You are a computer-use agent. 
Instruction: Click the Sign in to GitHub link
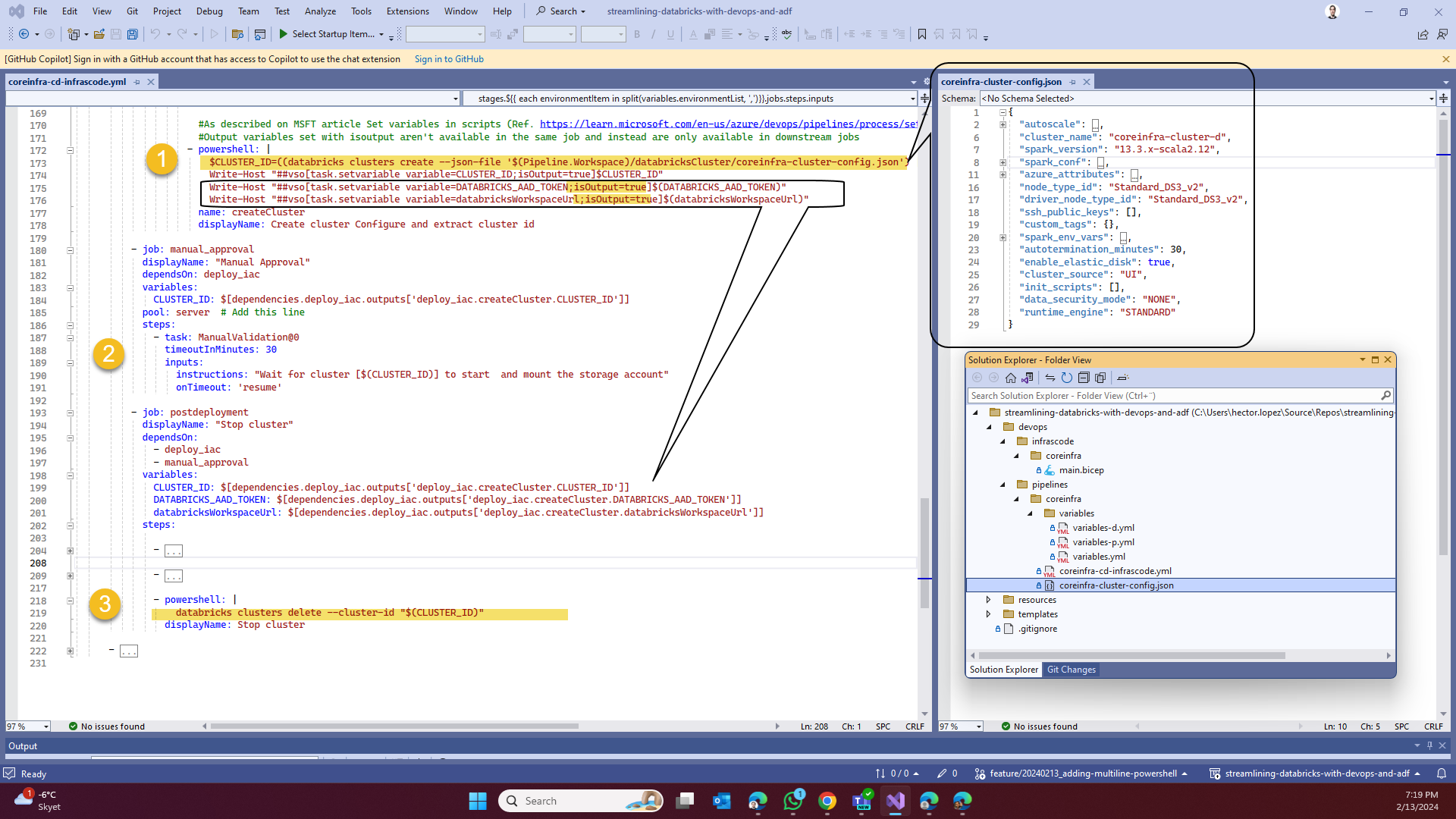449,59
